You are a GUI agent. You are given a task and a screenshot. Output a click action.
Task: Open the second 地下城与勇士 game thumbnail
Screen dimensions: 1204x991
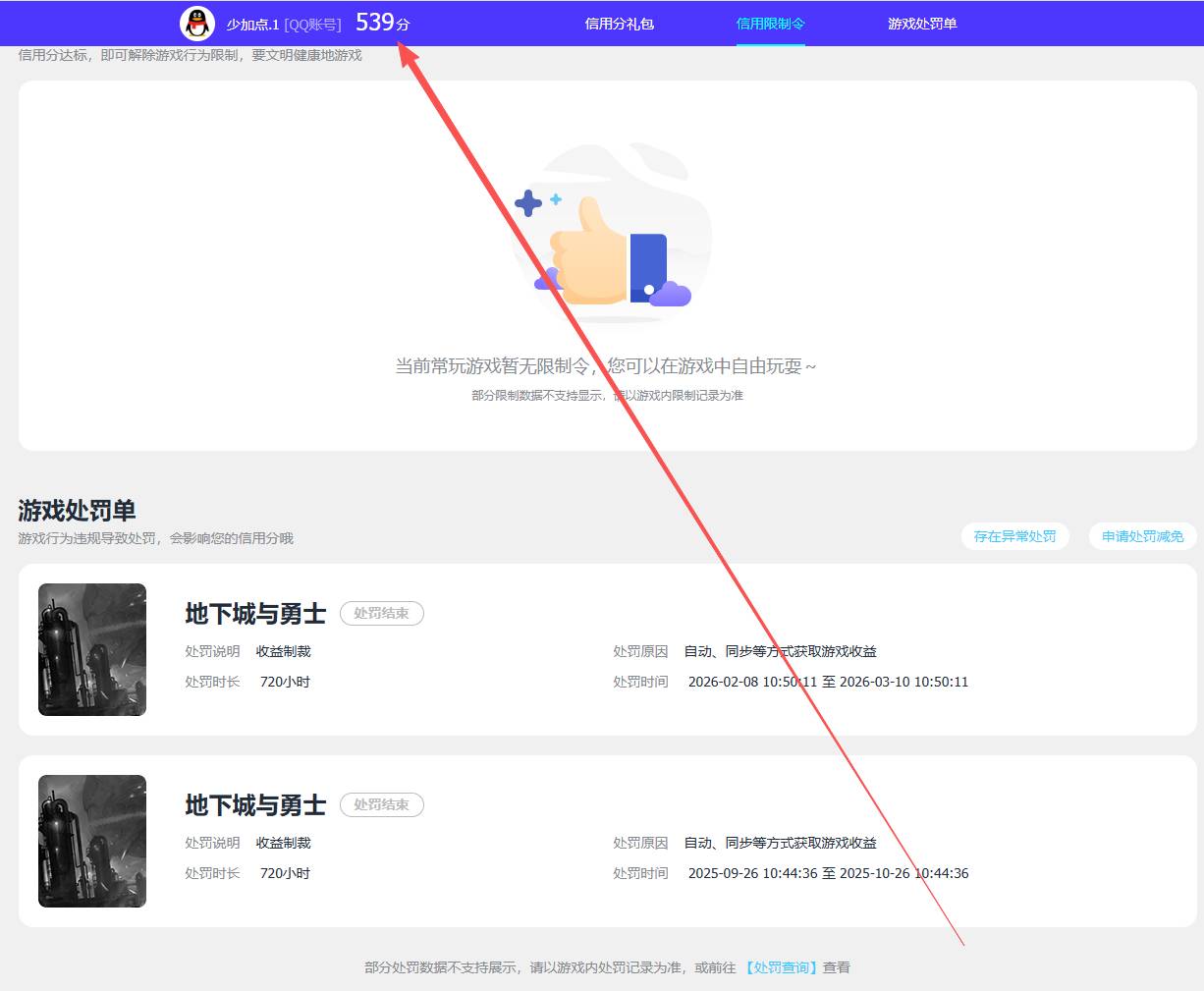click(92, 841)
